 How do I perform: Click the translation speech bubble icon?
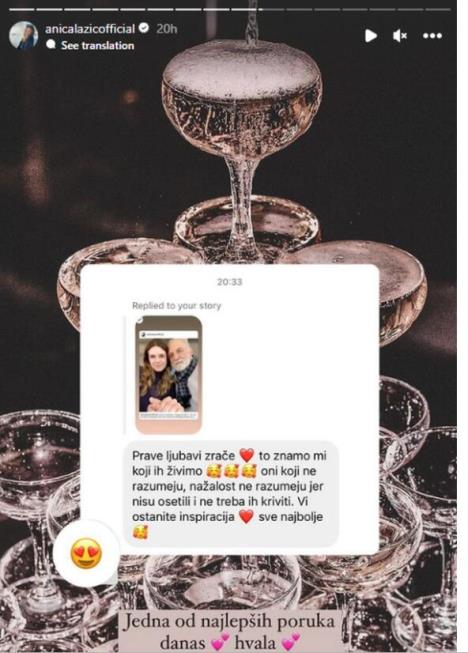click(51, 44)
